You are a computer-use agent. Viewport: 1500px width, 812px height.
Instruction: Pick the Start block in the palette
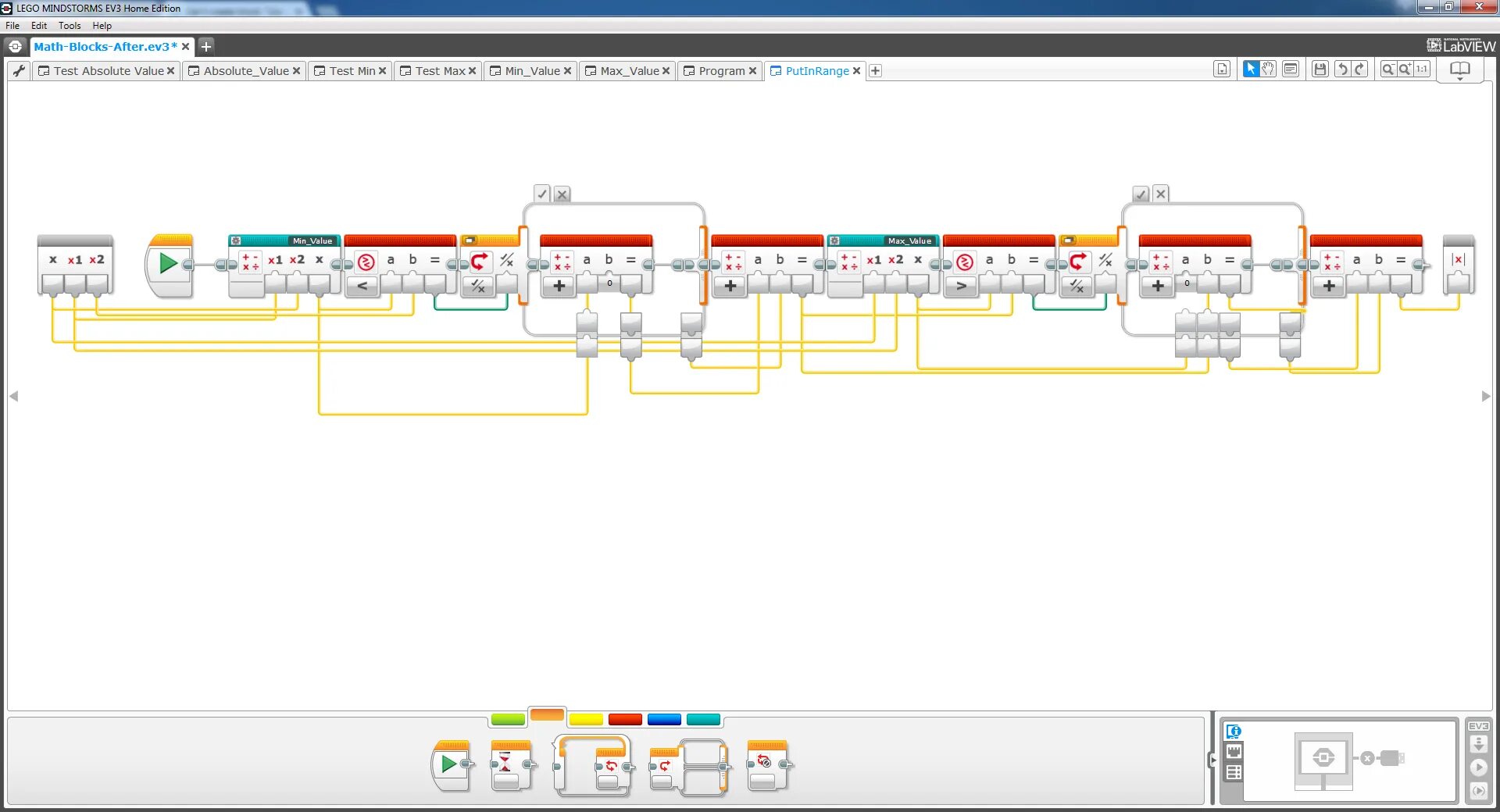(x=452, y=766)
